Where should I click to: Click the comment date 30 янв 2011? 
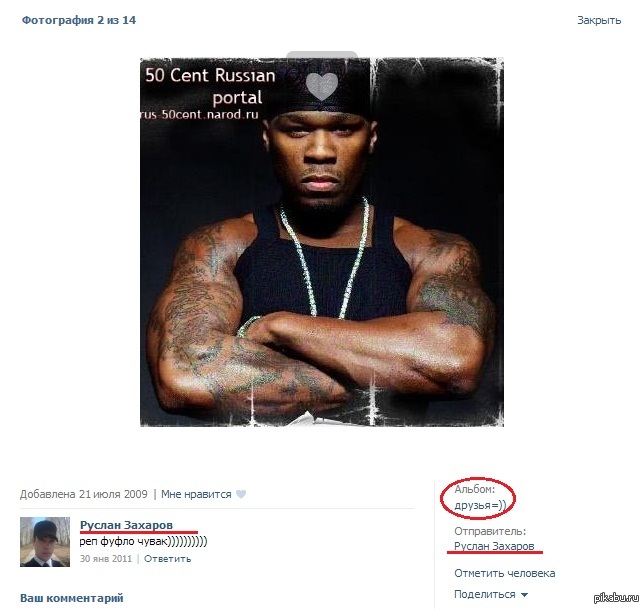[x=106, y=558]
